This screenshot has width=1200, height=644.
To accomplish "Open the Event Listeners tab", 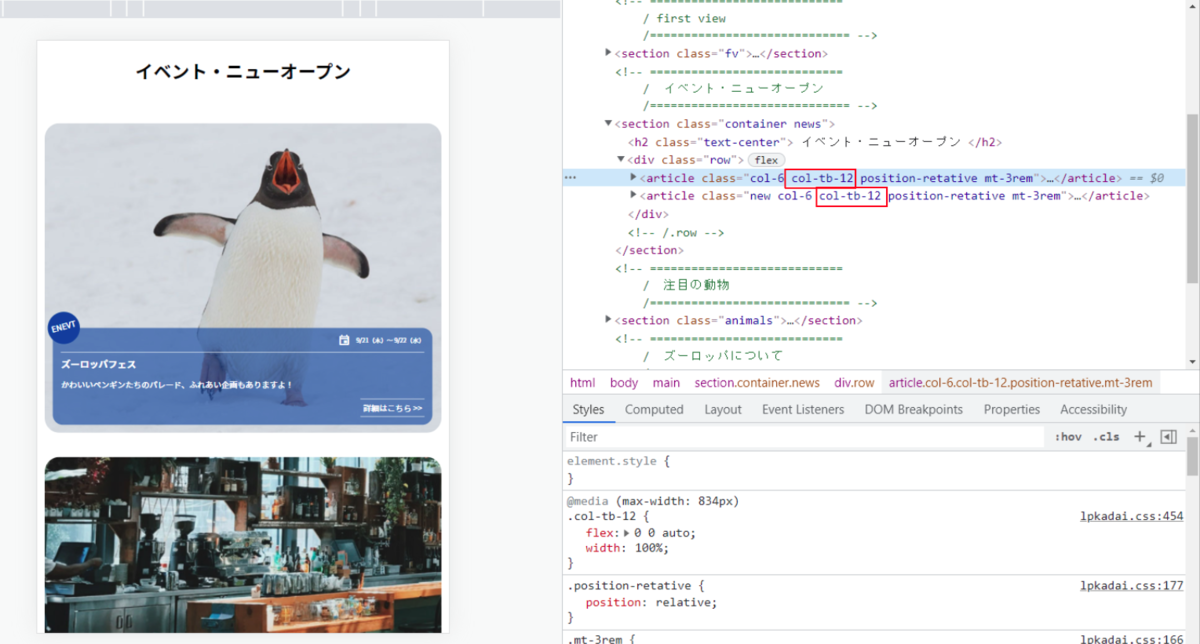I will [803, 409].
